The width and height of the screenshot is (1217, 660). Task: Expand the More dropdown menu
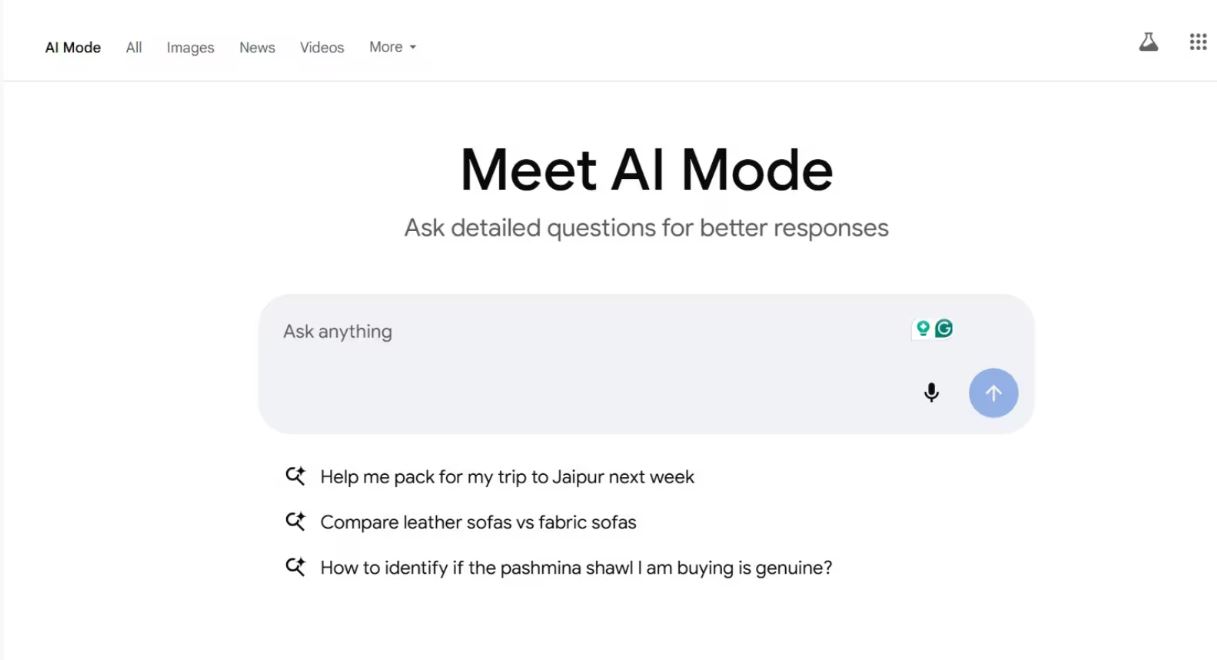click(x=392, y=47)
